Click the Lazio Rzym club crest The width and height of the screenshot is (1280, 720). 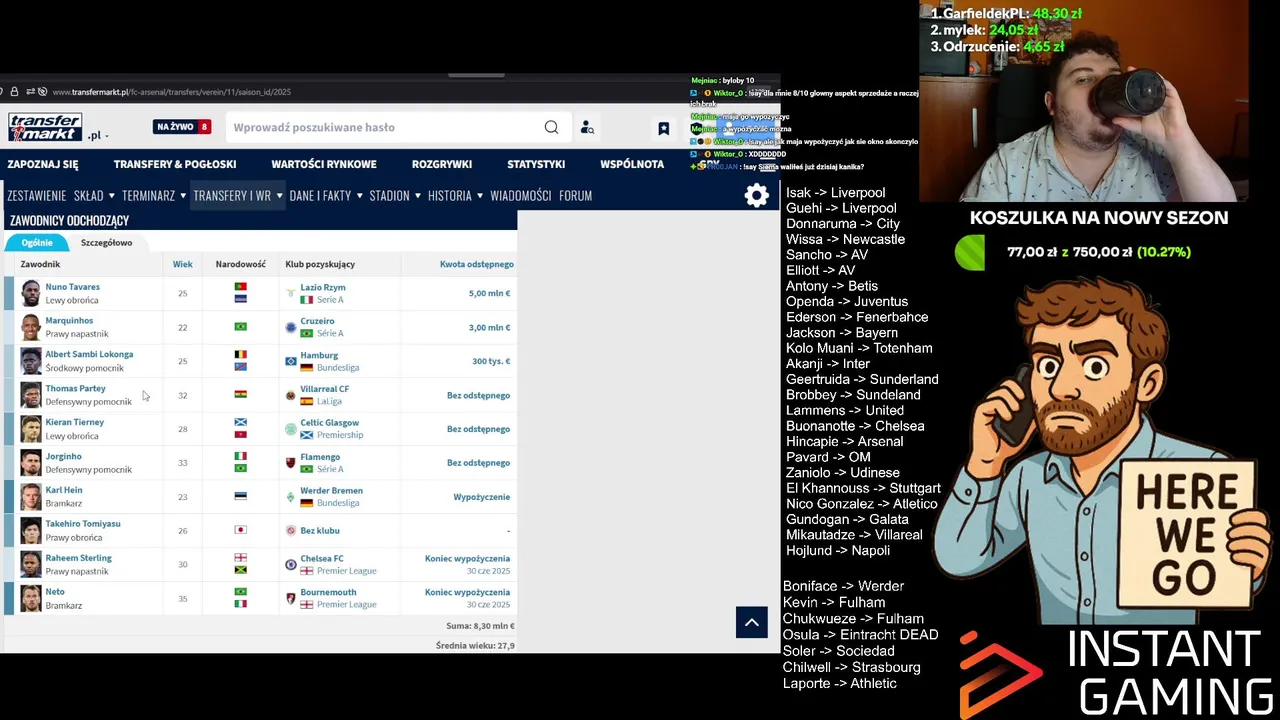point(291,293)
